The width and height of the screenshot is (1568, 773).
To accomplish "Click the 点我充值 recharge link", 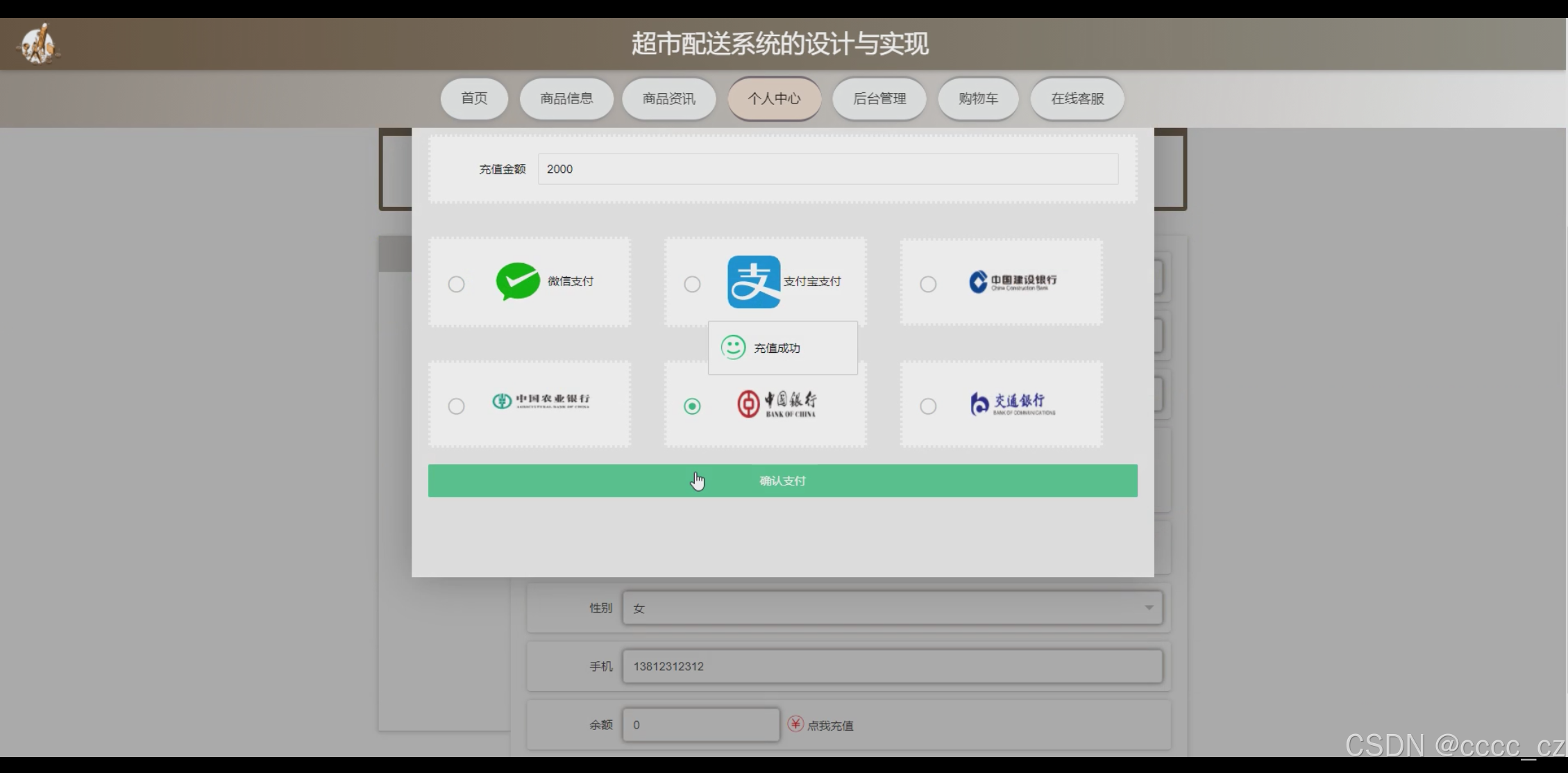I will (830, 726).
